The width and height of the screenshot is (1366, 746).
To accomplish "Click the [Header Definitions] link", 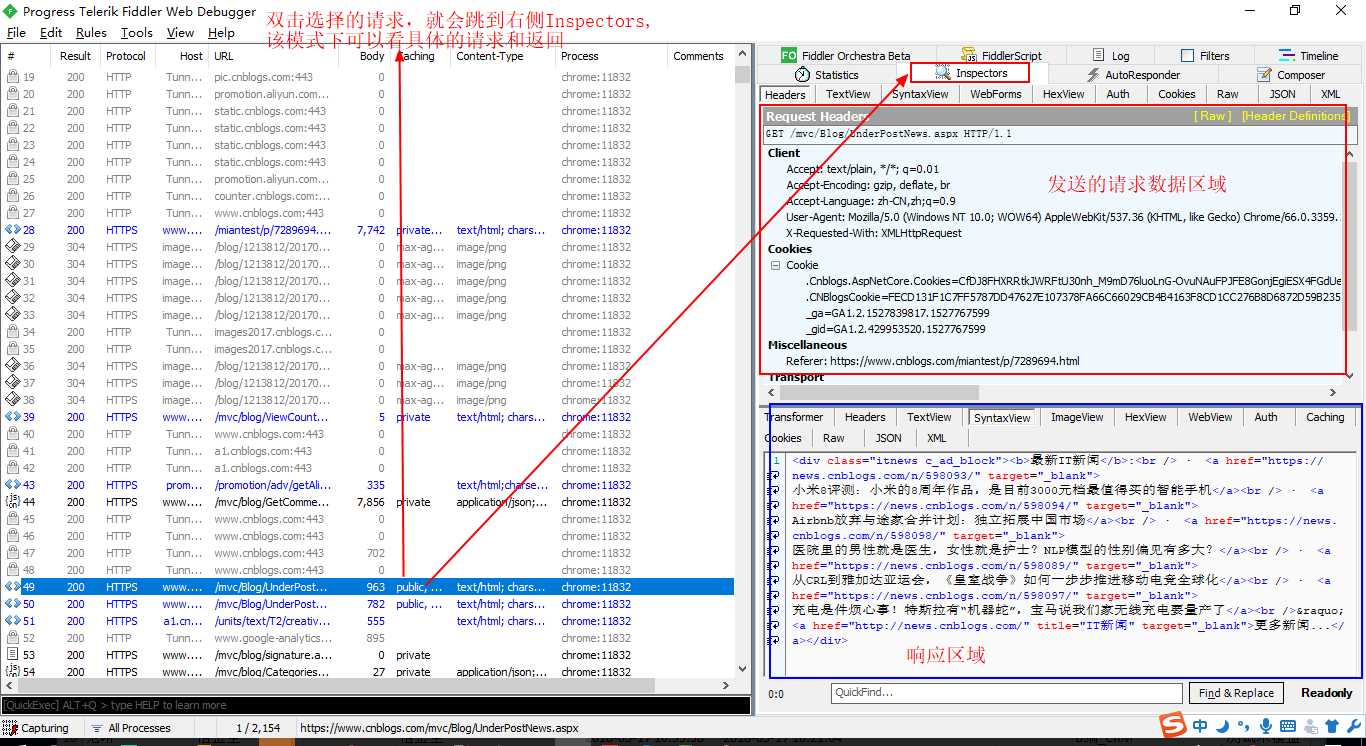I will (1294, 116).
